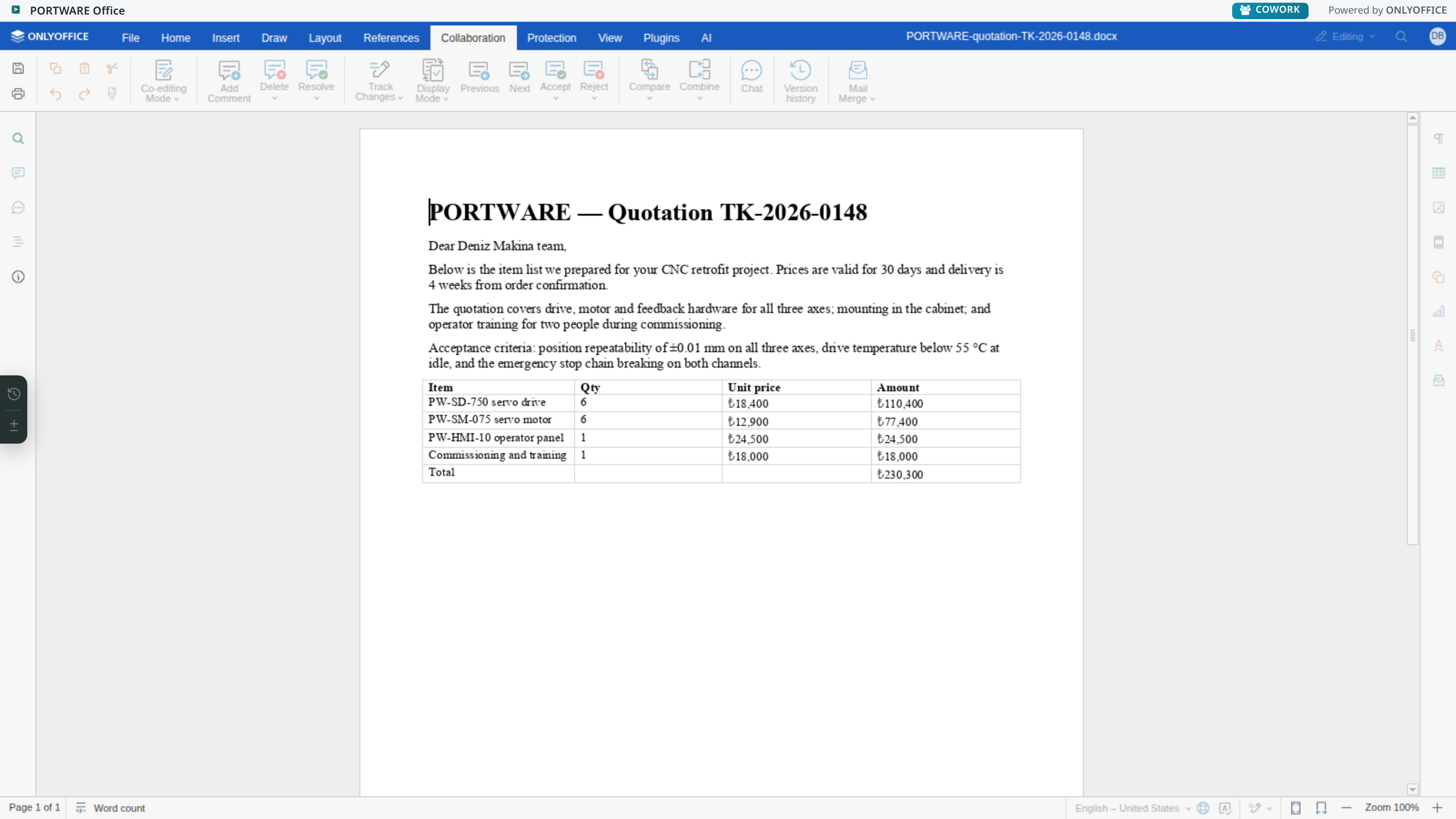Click the DB user avatar
The width and height of the screenshot is (1456, 819).
tap(1437, 36)
